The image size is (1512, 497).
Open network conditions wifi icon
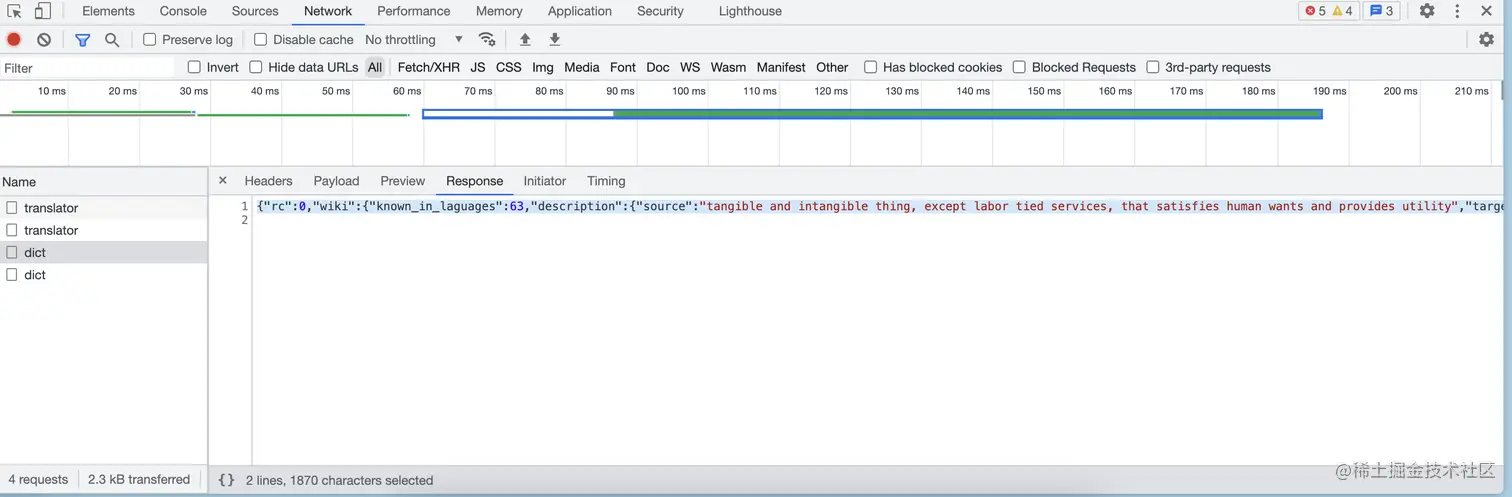tap(487, 39)
